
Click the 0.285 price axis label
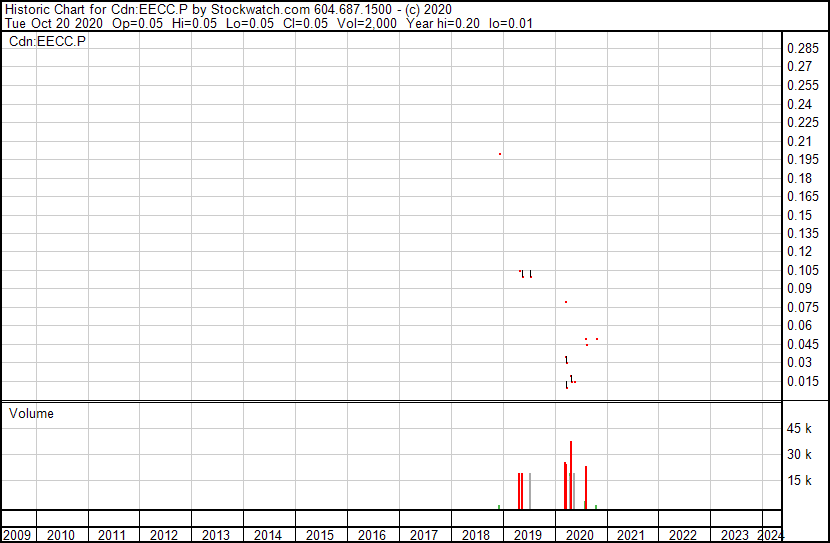coord(802,48)
